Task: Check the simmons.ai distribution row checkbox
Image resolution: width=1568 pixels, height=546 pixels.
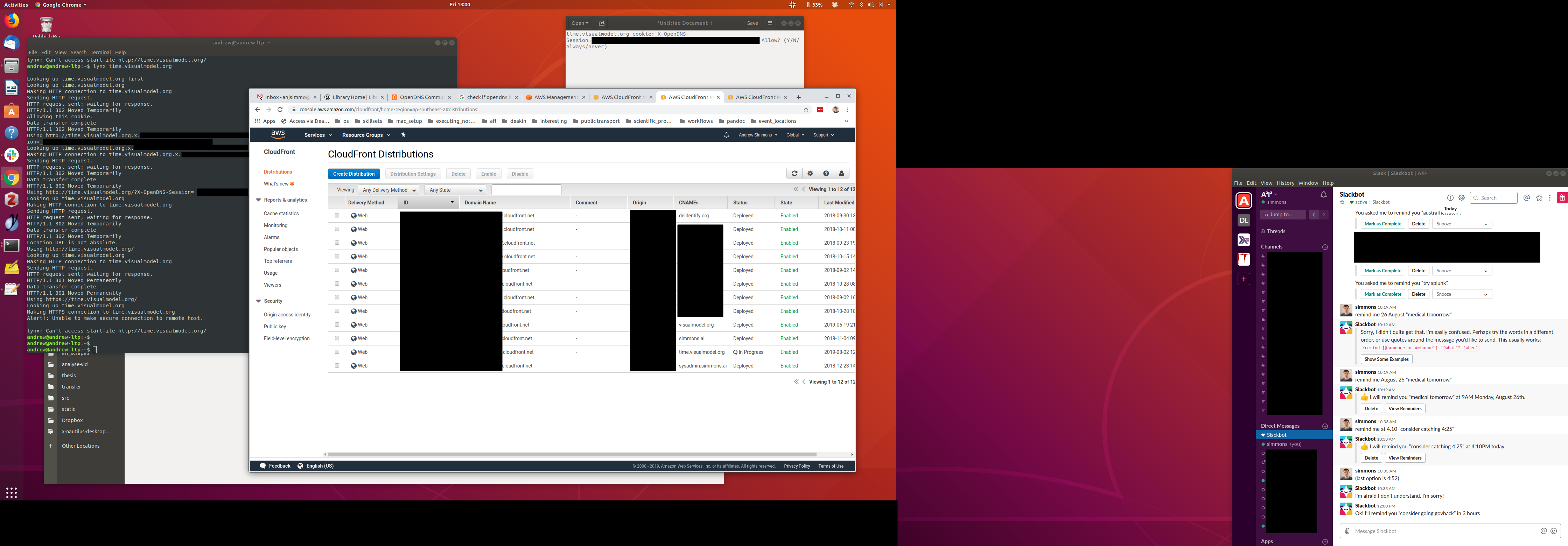Action: 337,338
